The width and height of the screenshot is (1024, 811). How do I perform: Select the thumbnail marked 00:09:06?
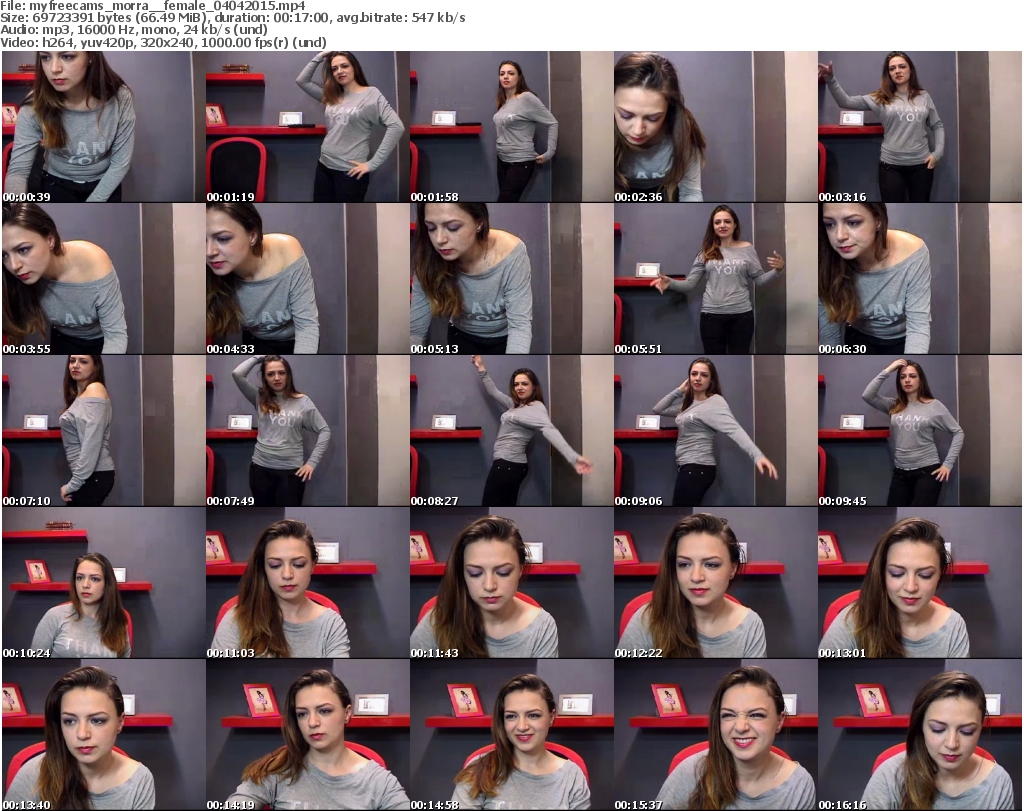(x=714, y=431)
